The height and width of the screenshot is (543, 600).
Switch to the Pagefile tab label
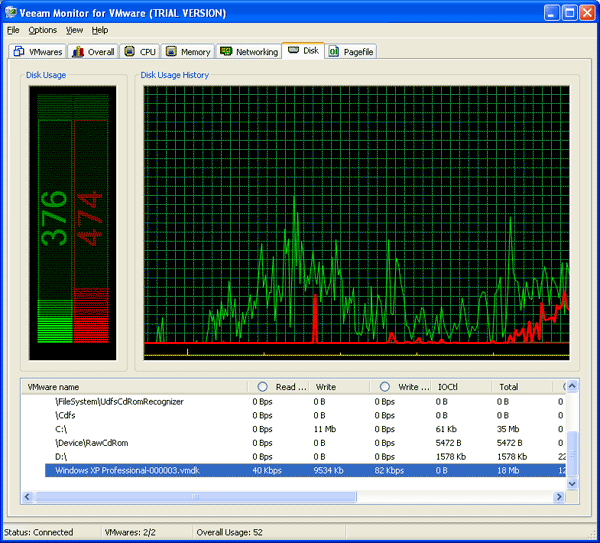click(x=358, y=52)
